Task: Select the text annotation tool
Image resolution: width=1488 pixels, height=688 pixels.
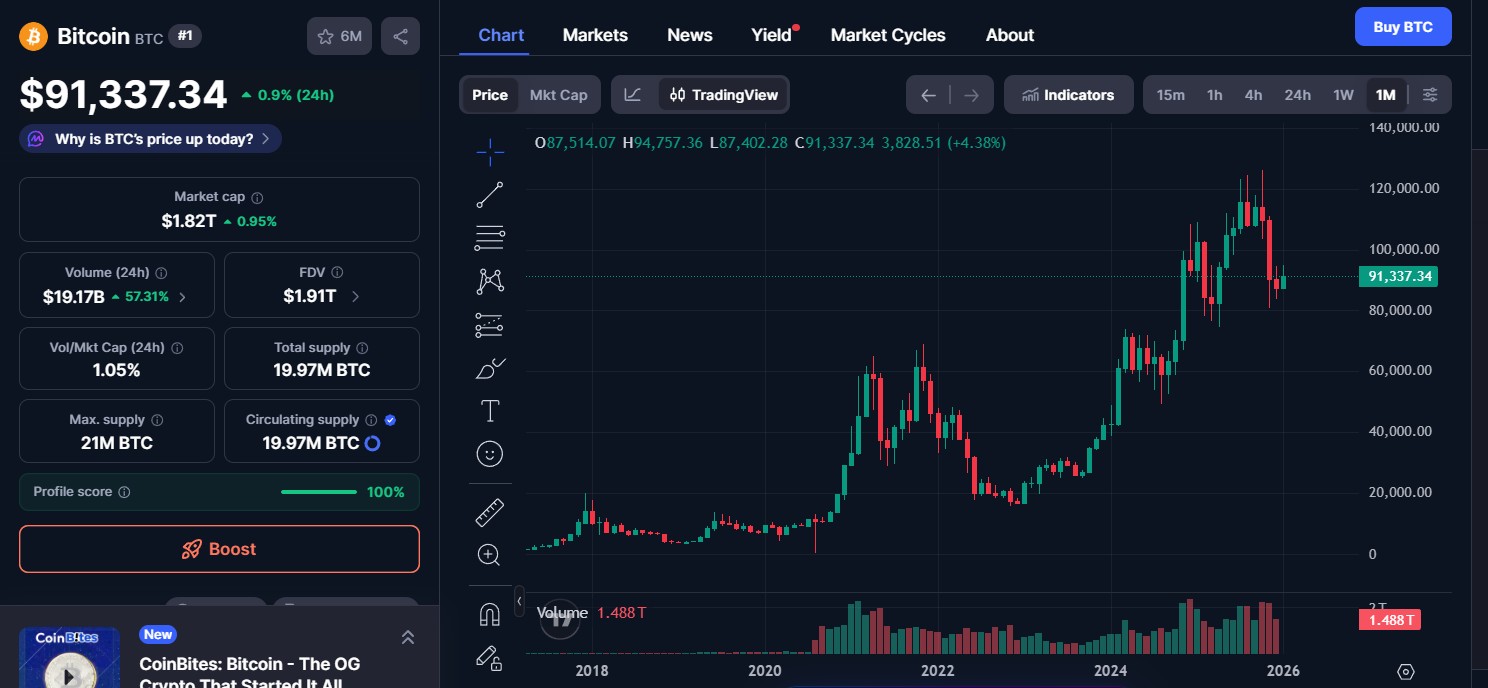Action: pos(489,410)
